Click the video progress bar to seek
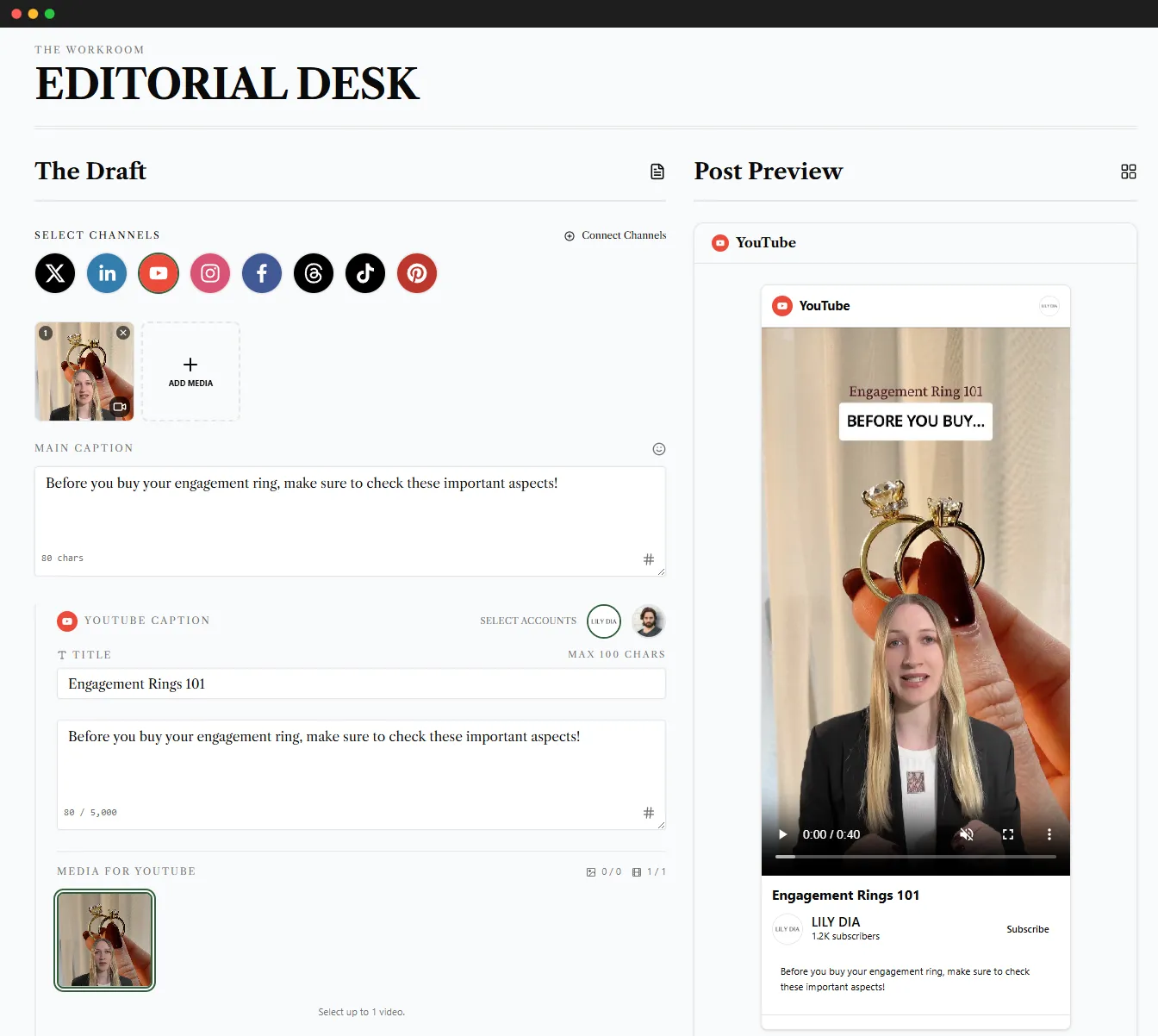The width and height of the screenshot is (1158, 1036). (915, 857)
